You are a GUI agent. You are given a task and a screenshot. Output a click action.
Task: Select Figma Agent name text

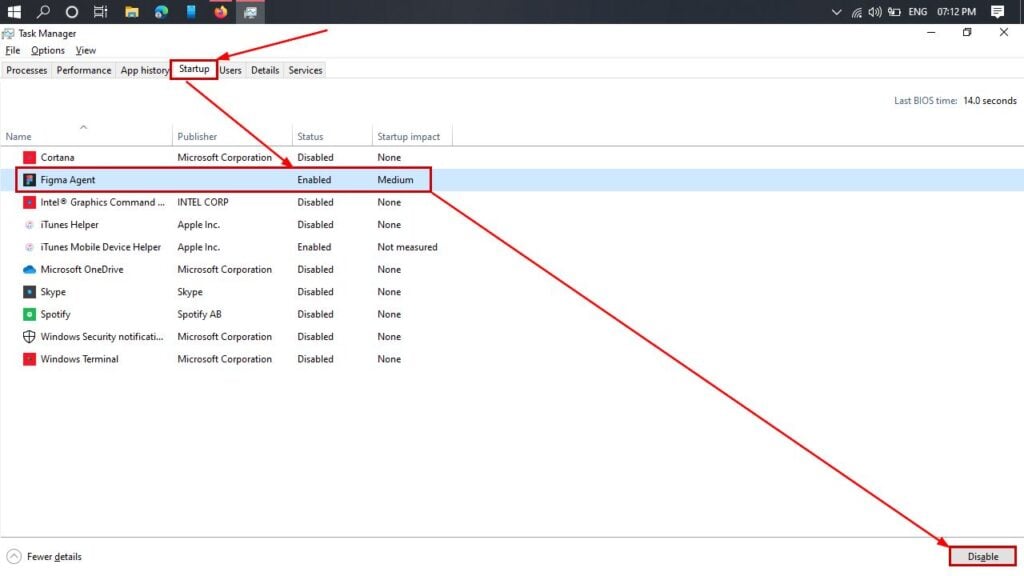tap(68, 180)
